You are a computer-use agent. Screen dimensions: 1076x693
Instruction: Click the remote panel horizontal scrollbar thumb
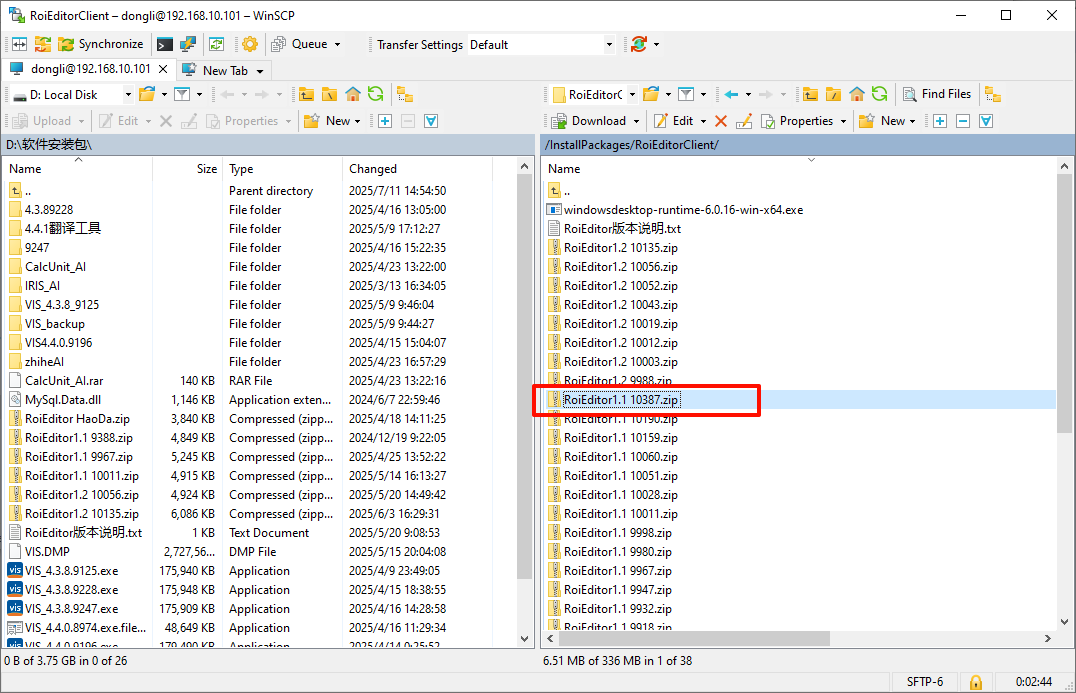[694, 639]
